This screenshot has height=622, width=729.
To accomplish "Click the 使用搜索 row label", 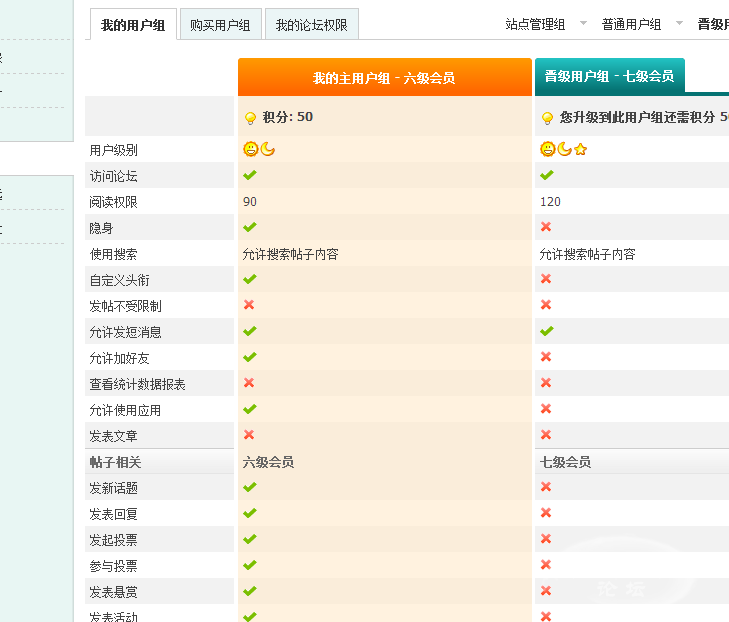I will [113, 254].
